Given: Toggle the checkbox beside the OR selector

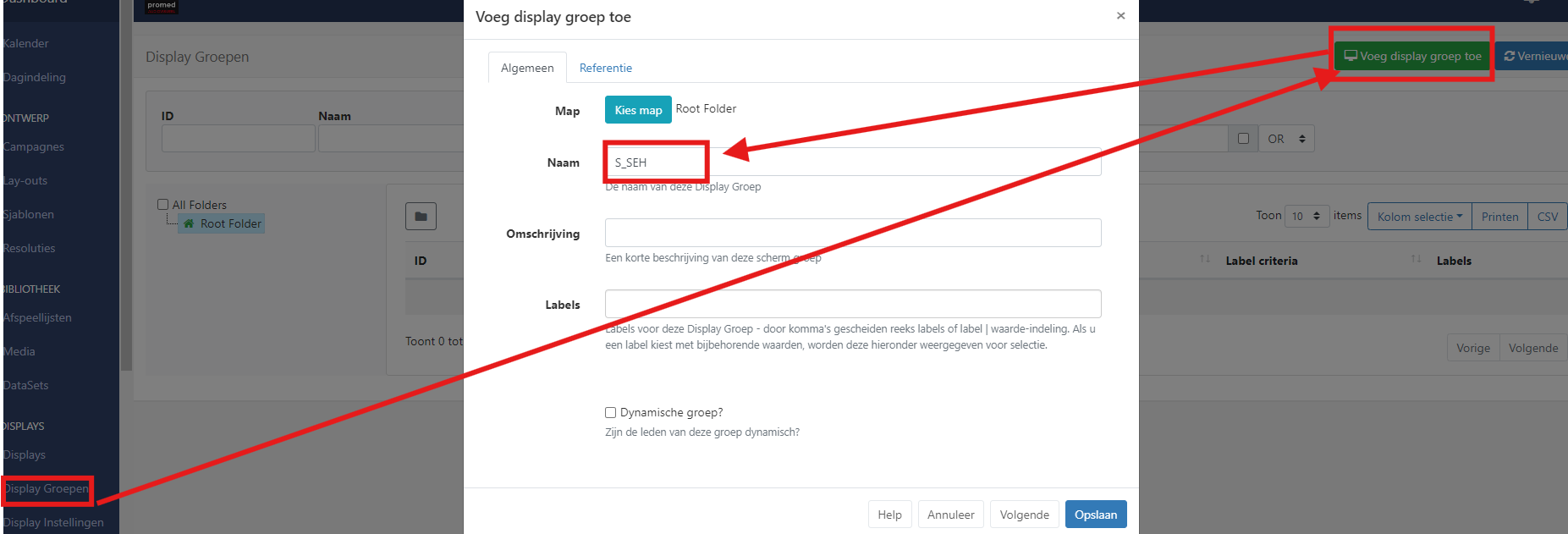Looking at the screenshot, I should click(x=1243, y=139).
